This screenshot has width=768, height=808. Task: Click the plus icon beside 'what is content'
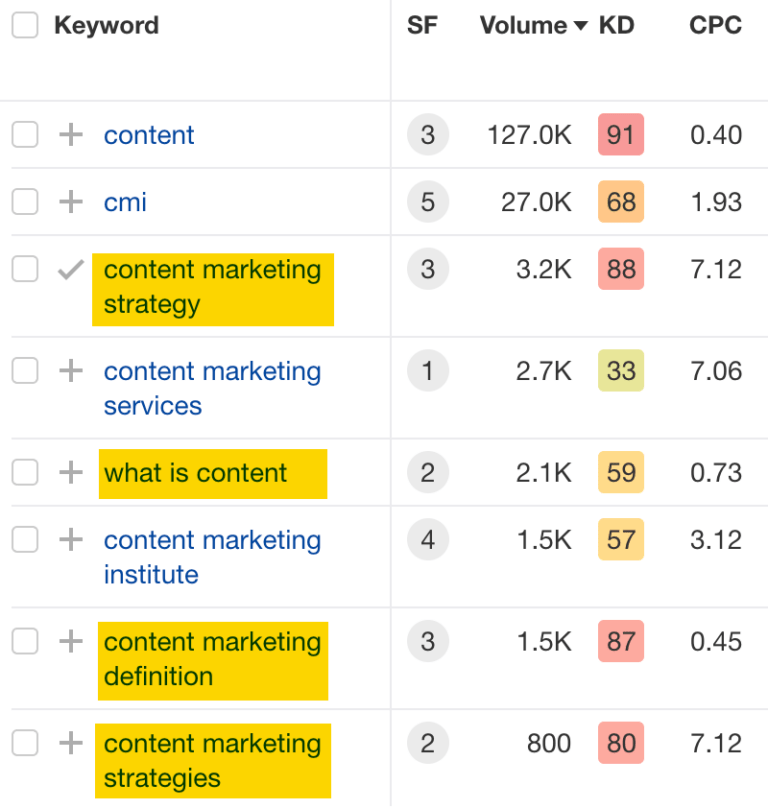coord(70,472)
